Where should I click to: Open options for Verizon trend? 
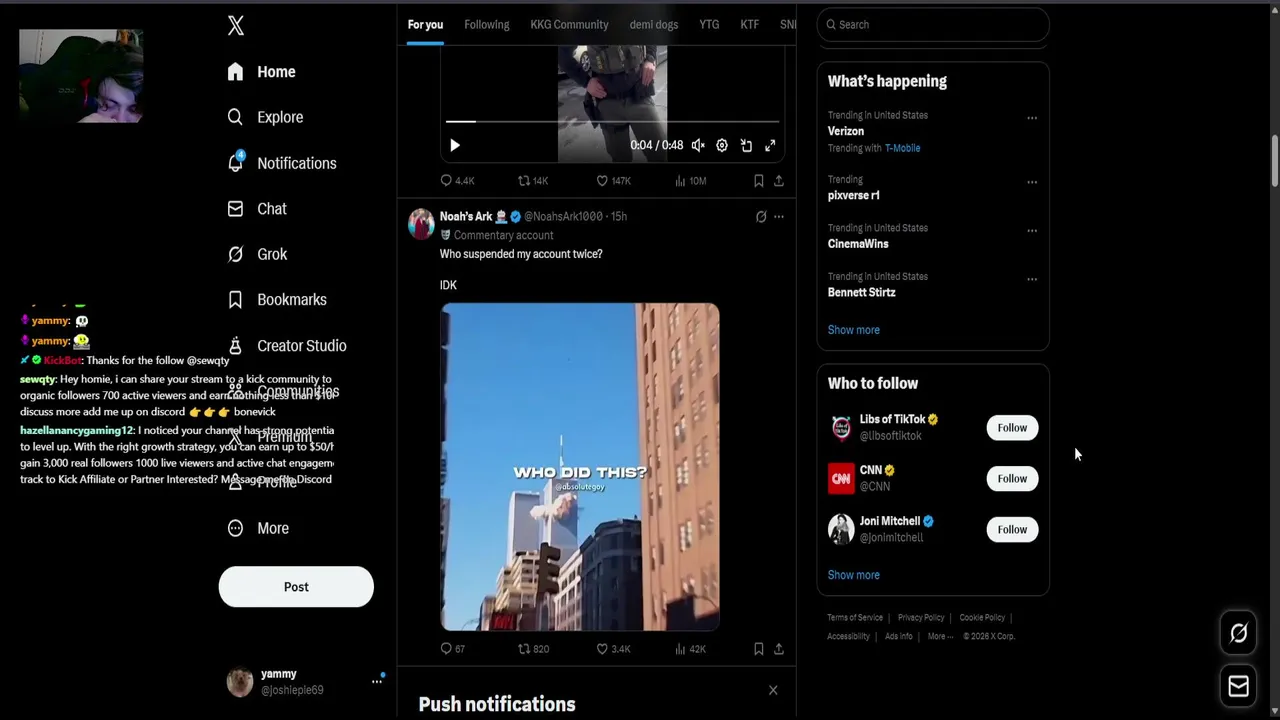click(x=1032, y=118)
